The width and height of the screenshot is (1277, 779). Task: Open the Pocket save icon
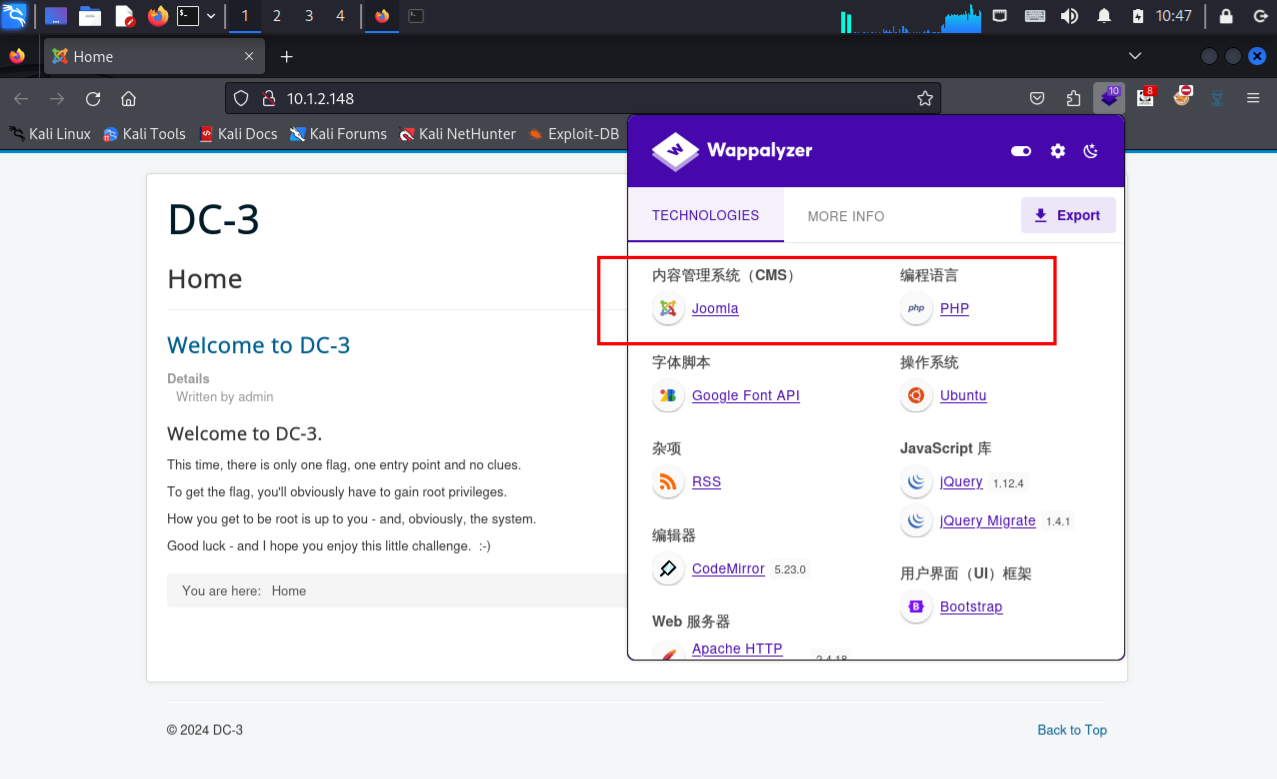coord(1038,98)
